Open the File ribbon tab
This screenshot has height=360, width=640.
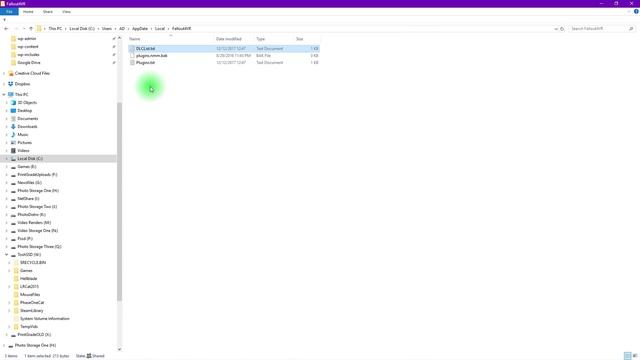pyautogui.click(x=9, y=12)
